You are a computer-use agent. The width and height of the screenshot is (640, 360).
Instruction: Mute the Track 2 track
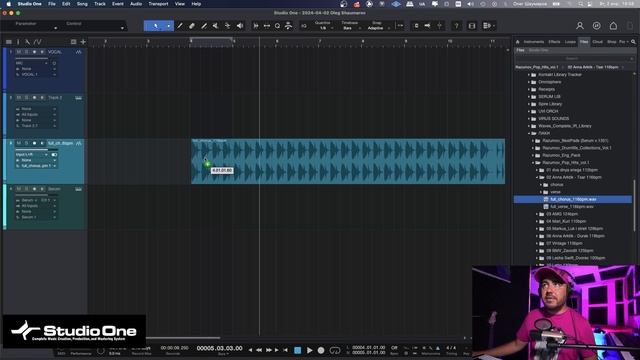18,98
